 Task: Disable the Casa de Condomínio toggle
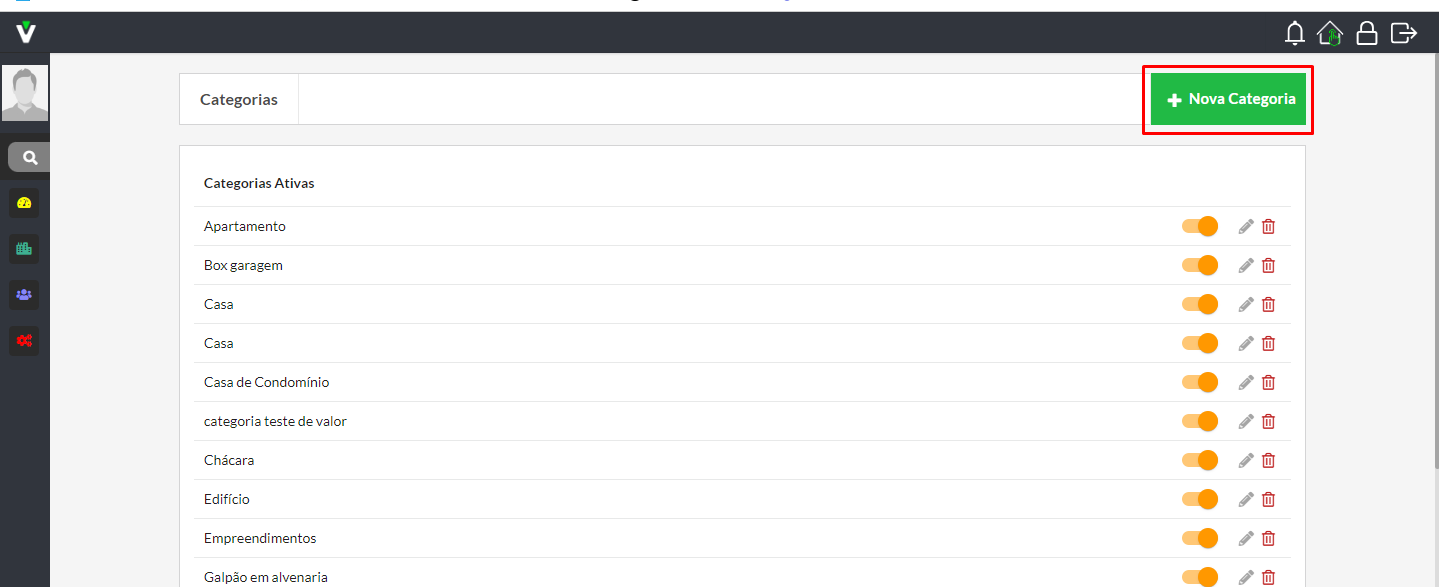1199,382
